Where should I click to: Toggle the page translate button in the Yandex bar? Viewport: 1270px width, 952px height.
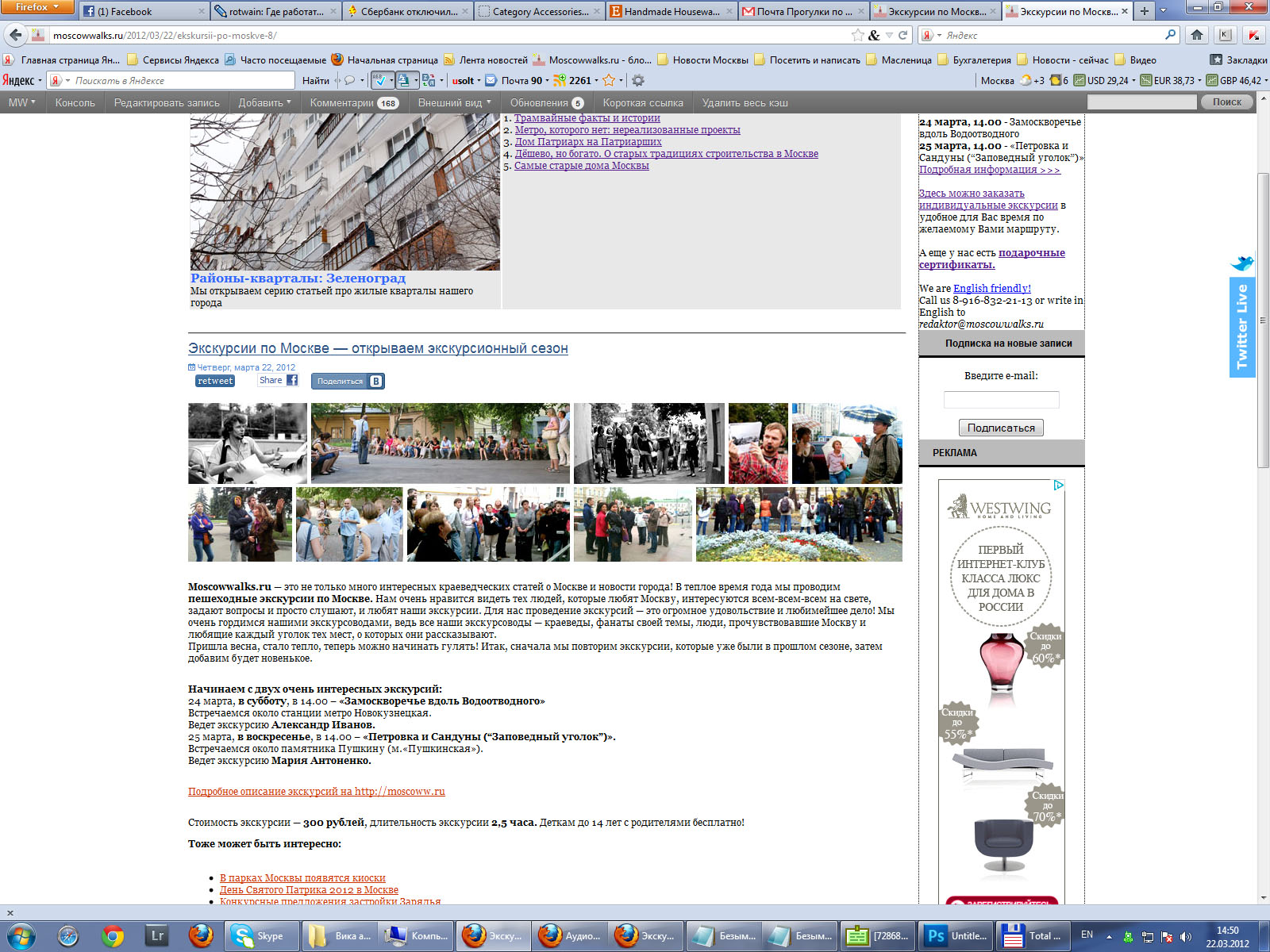pos(429,80)
